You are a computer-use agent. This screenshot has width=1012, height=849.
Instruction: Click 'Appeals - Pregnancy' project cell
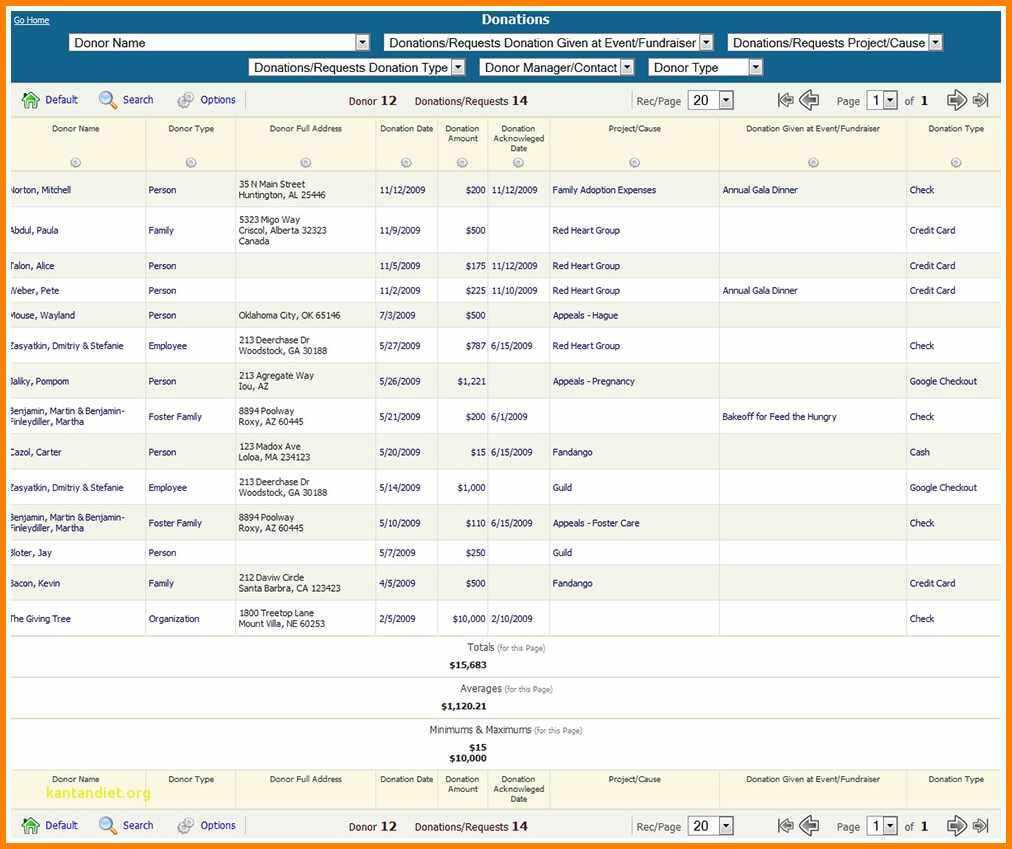(x=593, y=381)
